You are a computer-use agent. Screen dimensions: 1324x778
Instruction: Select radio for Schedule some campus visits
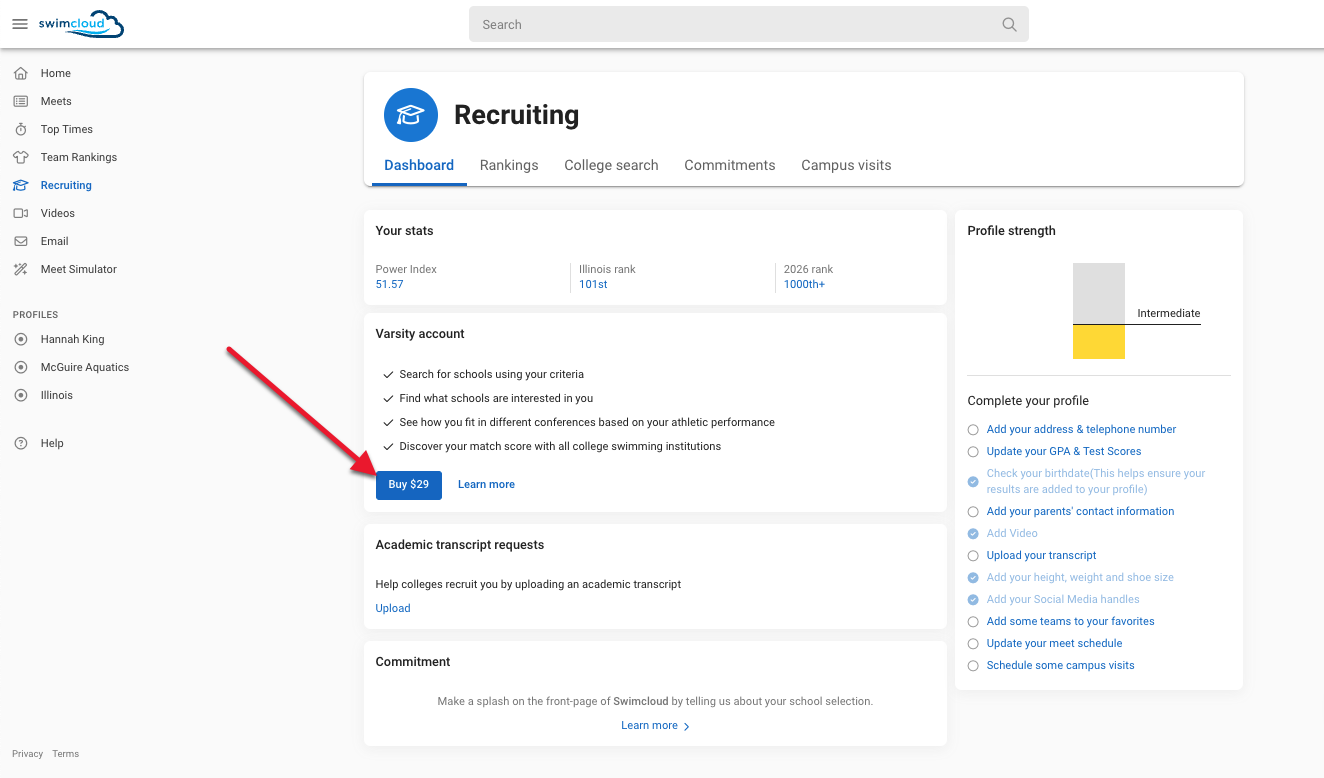click(x=973, y=666)
